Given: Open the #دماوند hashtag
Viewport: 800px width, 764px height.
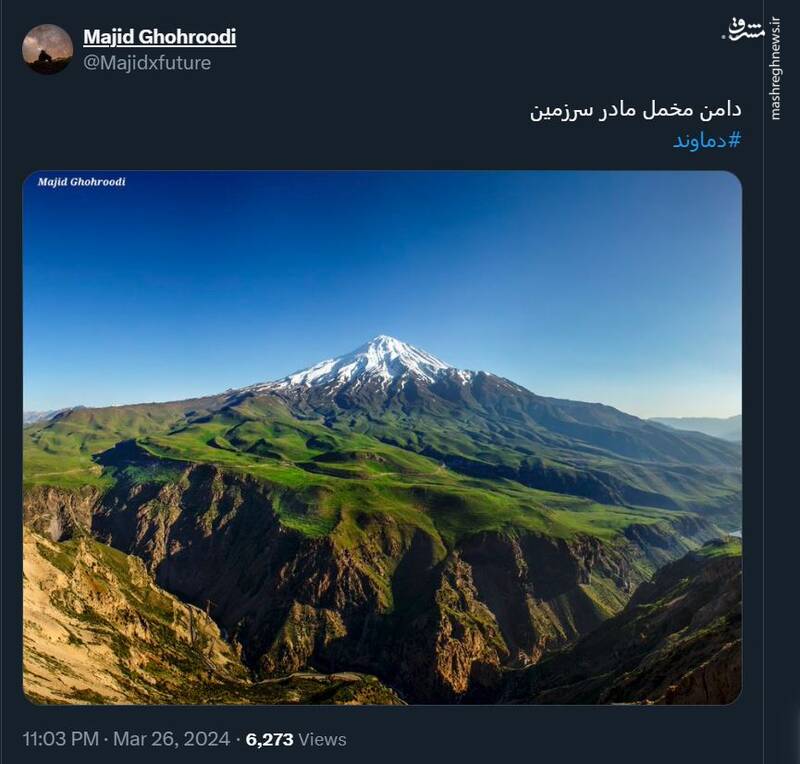Looking at the screenshot, I should click(707, 140).
